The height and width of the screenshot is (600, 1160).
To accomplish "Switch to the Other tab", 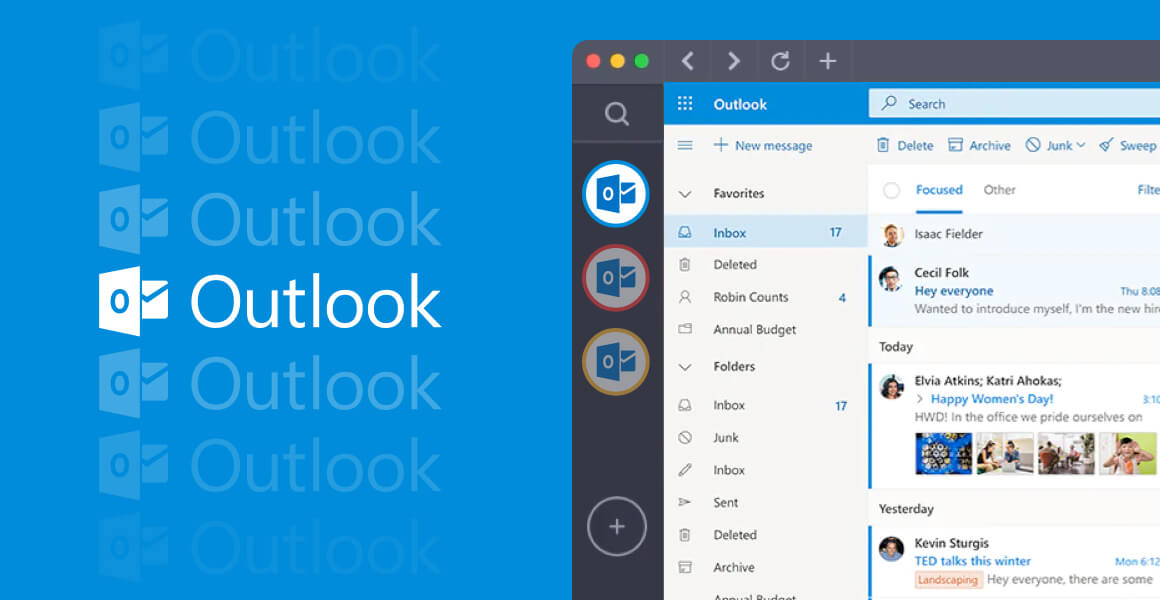I will click(999, 189).
